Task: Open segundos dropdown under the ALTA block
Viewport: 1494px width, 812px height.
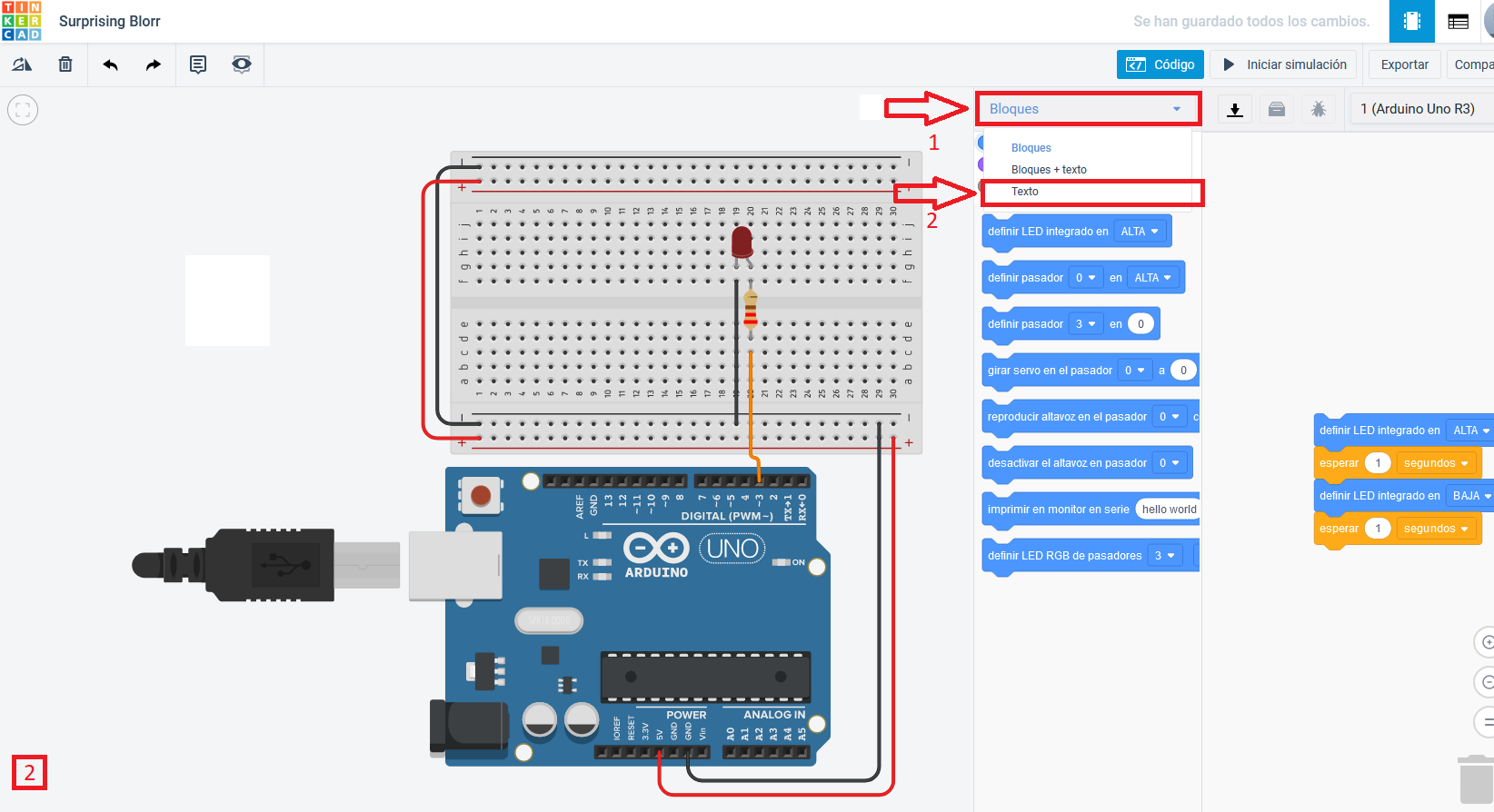Action: tap(1436, 463)
